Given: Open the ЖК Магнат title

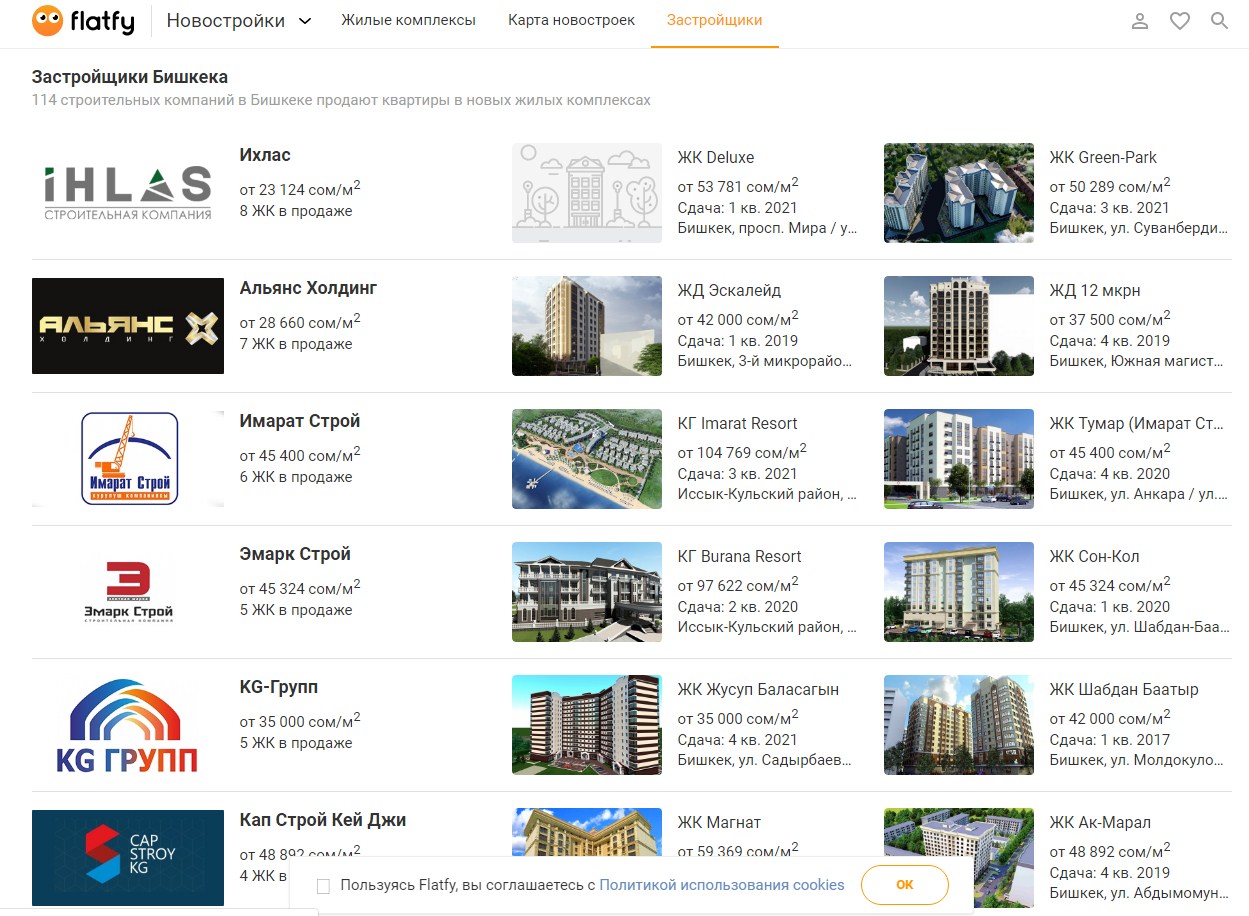Looking at the screenshot, I should click(x=719, y=822).
